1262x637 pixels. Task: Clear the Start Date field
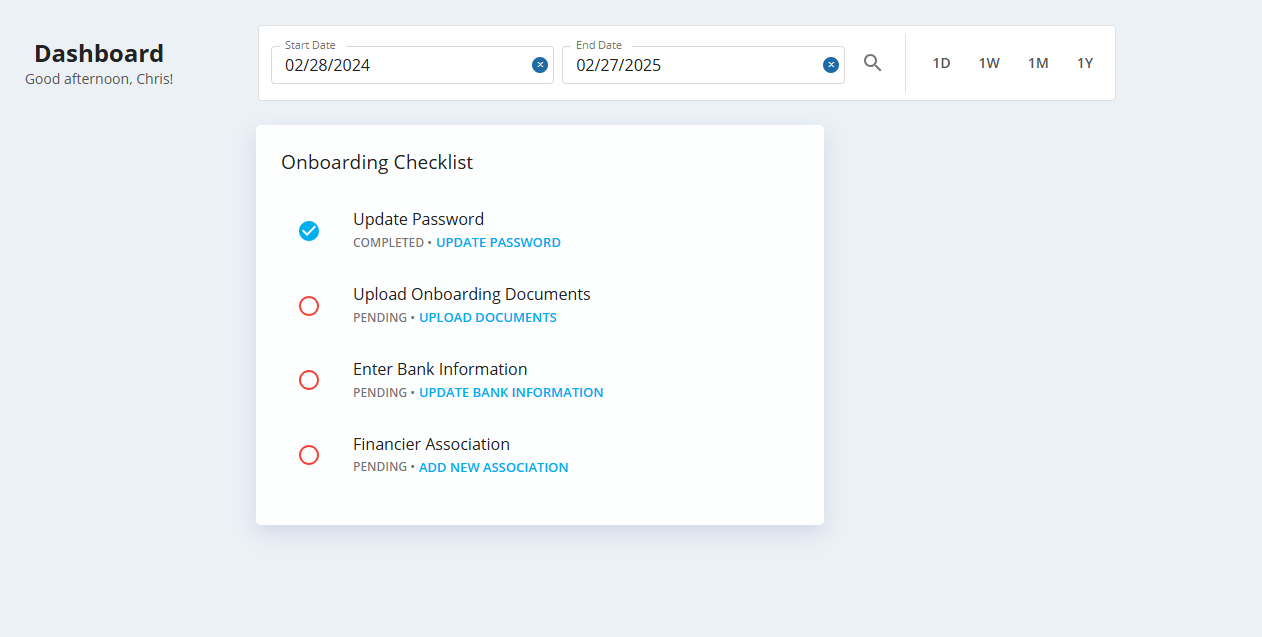(x=540, y=65)
